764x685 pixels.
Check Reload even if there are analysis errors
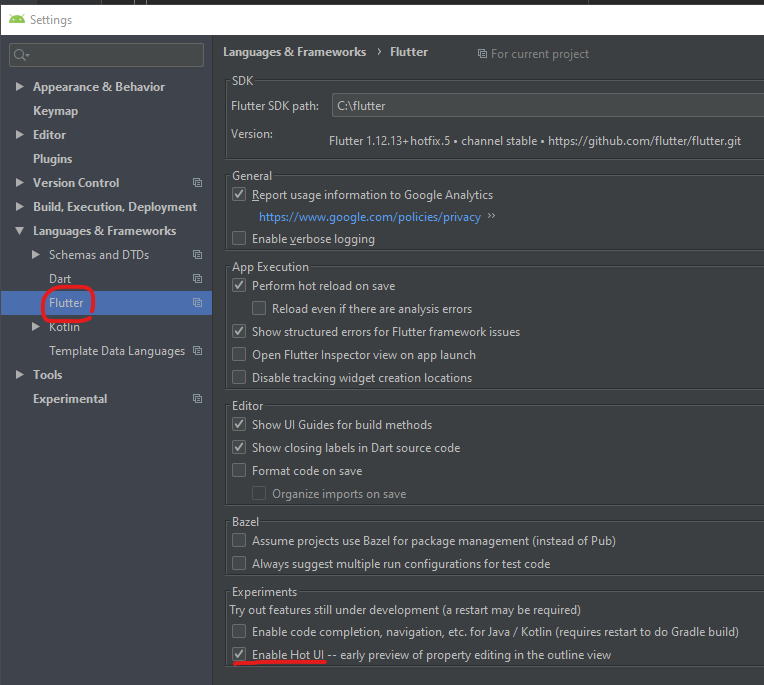coord(259,308)
